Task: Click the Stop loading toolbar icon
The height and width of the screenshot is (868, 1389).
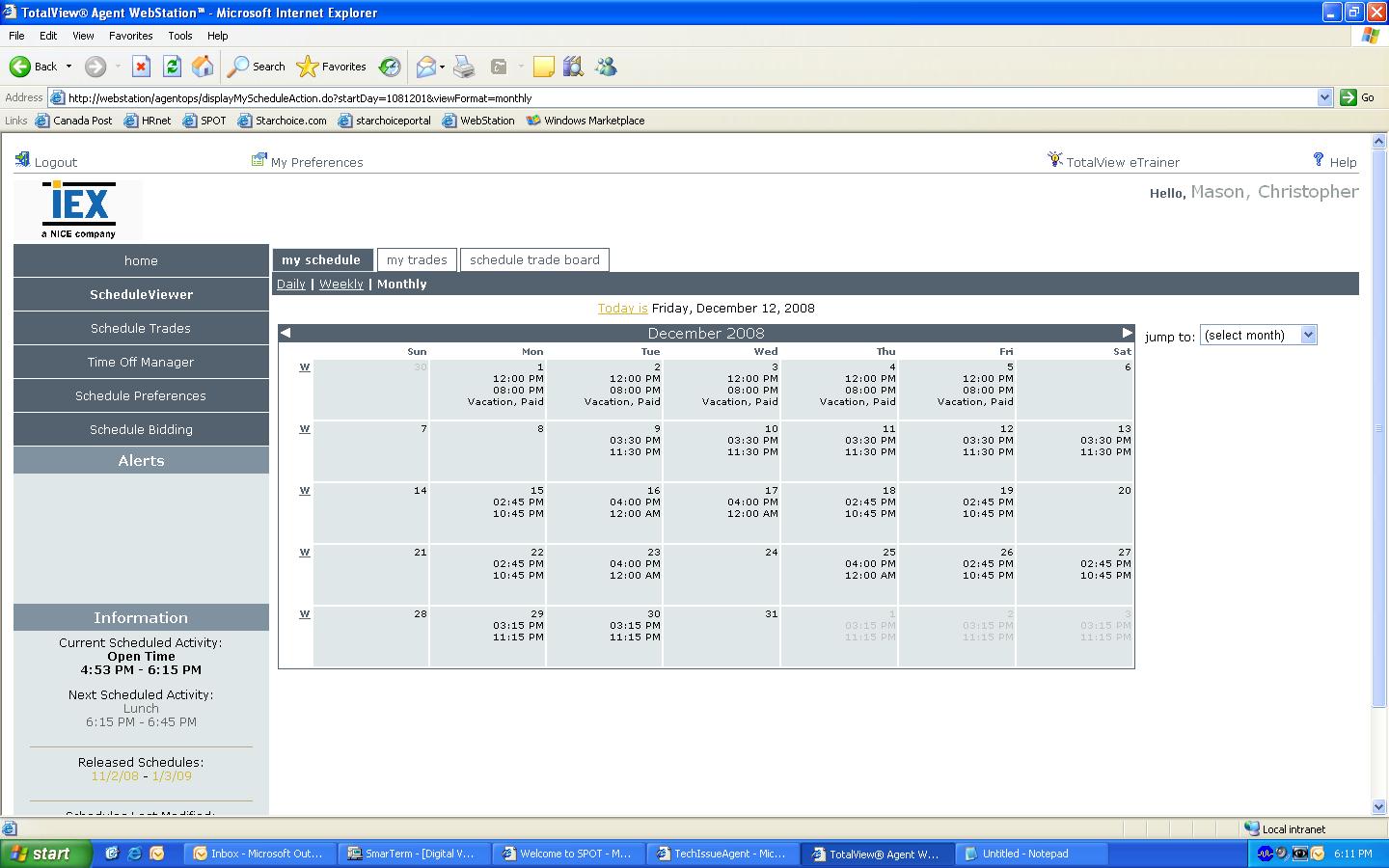Action: click(141, 67)
